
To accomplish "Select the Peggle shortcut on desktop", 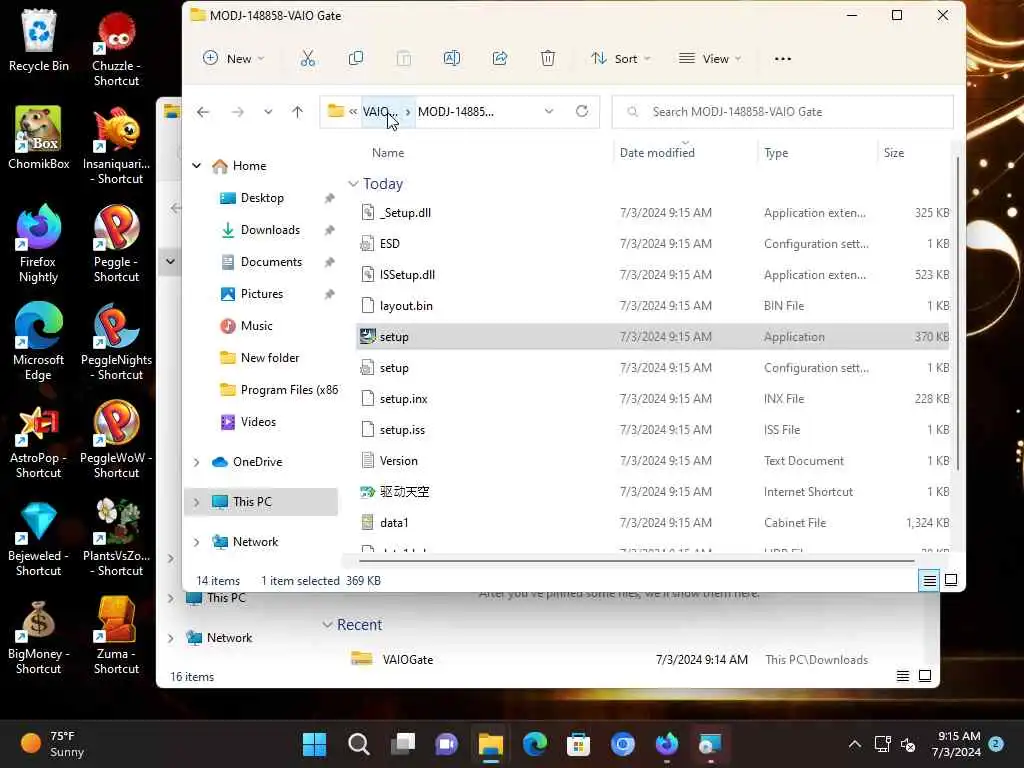I will tap(116, 244).
